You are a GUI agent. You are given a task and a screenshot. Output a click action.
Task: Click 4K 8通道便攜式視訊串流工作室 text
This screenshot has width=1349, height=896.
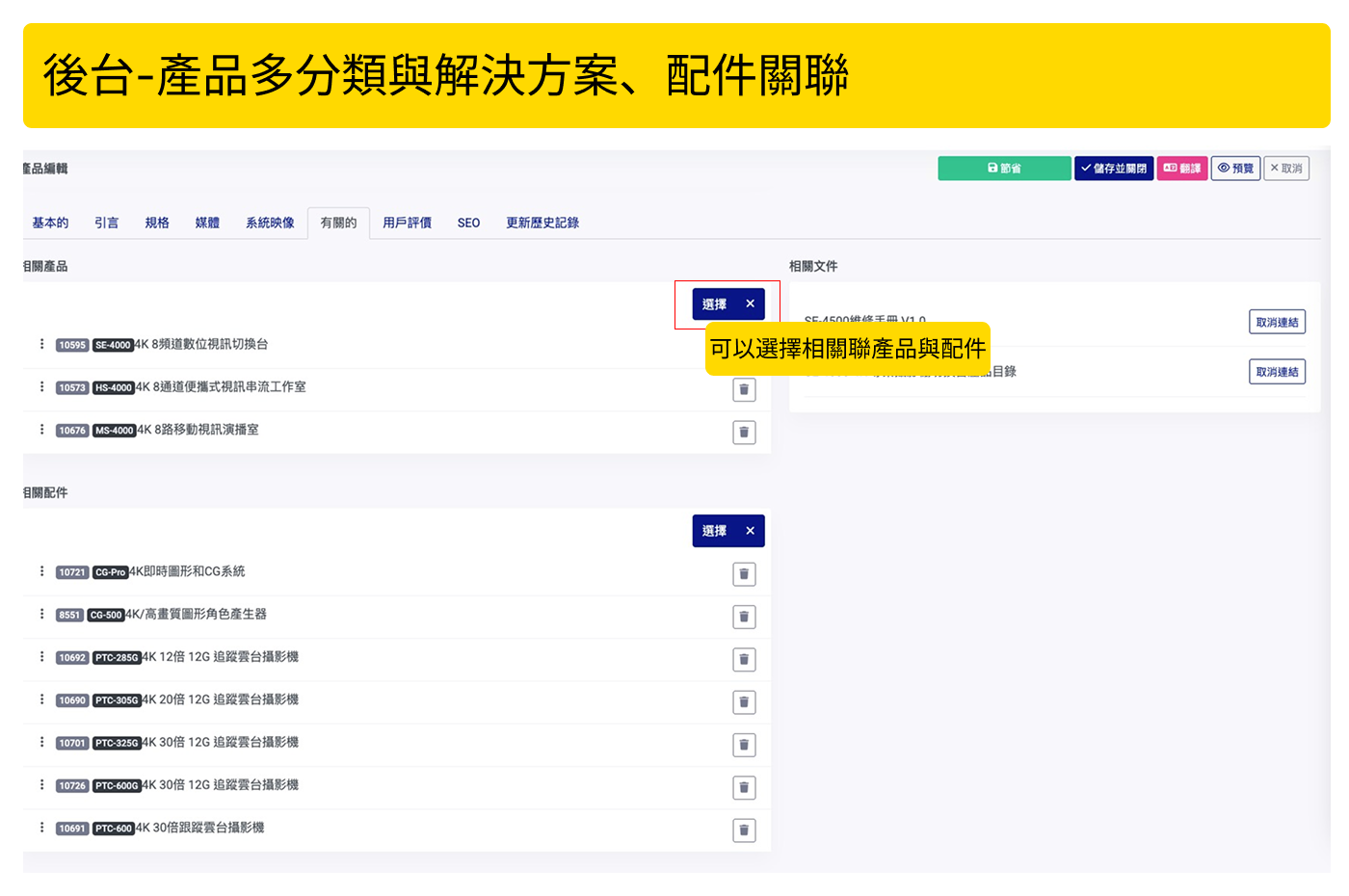pos(221,387)
